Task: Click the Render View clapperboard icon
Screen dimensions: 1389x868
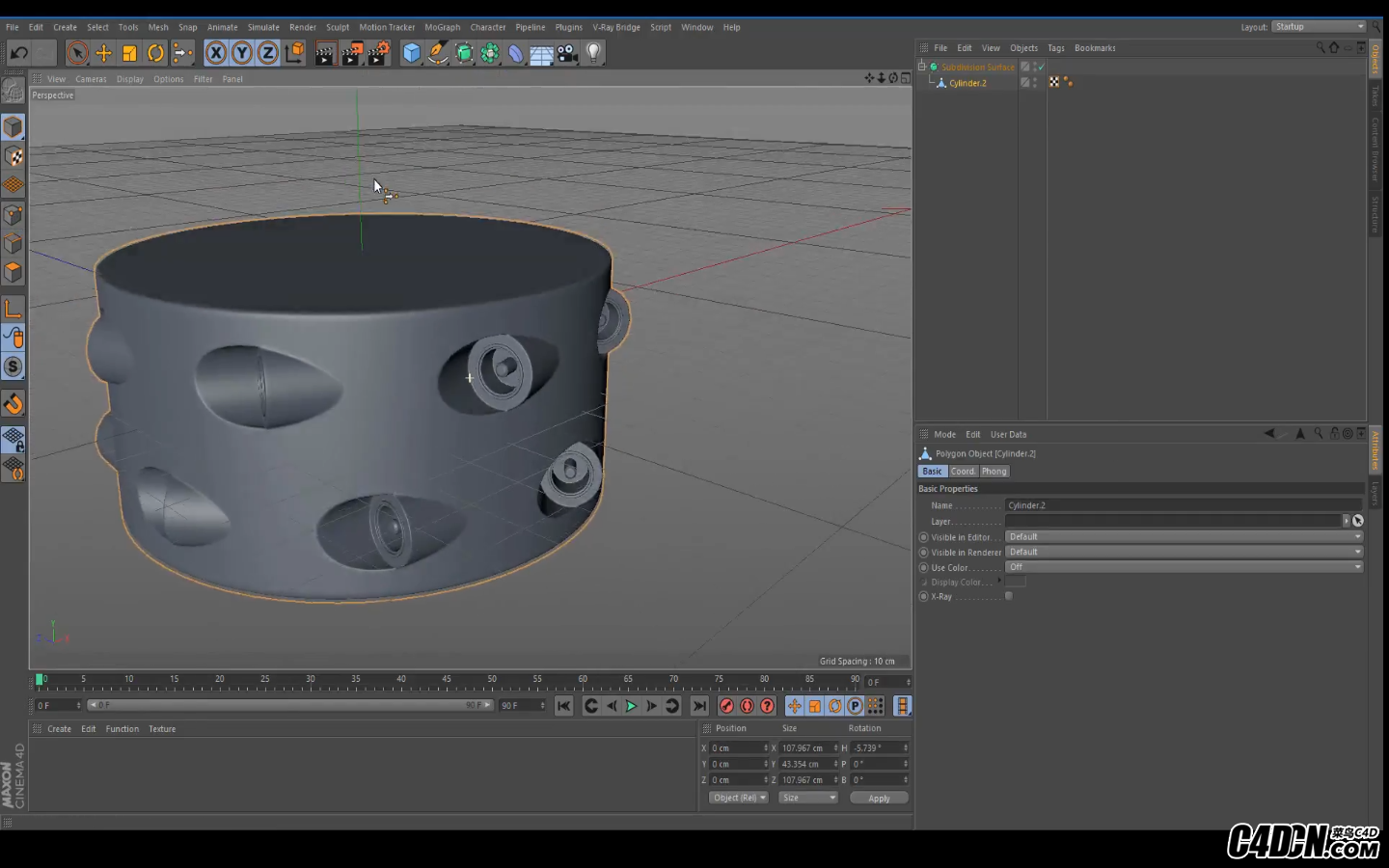Action: click(x=325, y=53)
